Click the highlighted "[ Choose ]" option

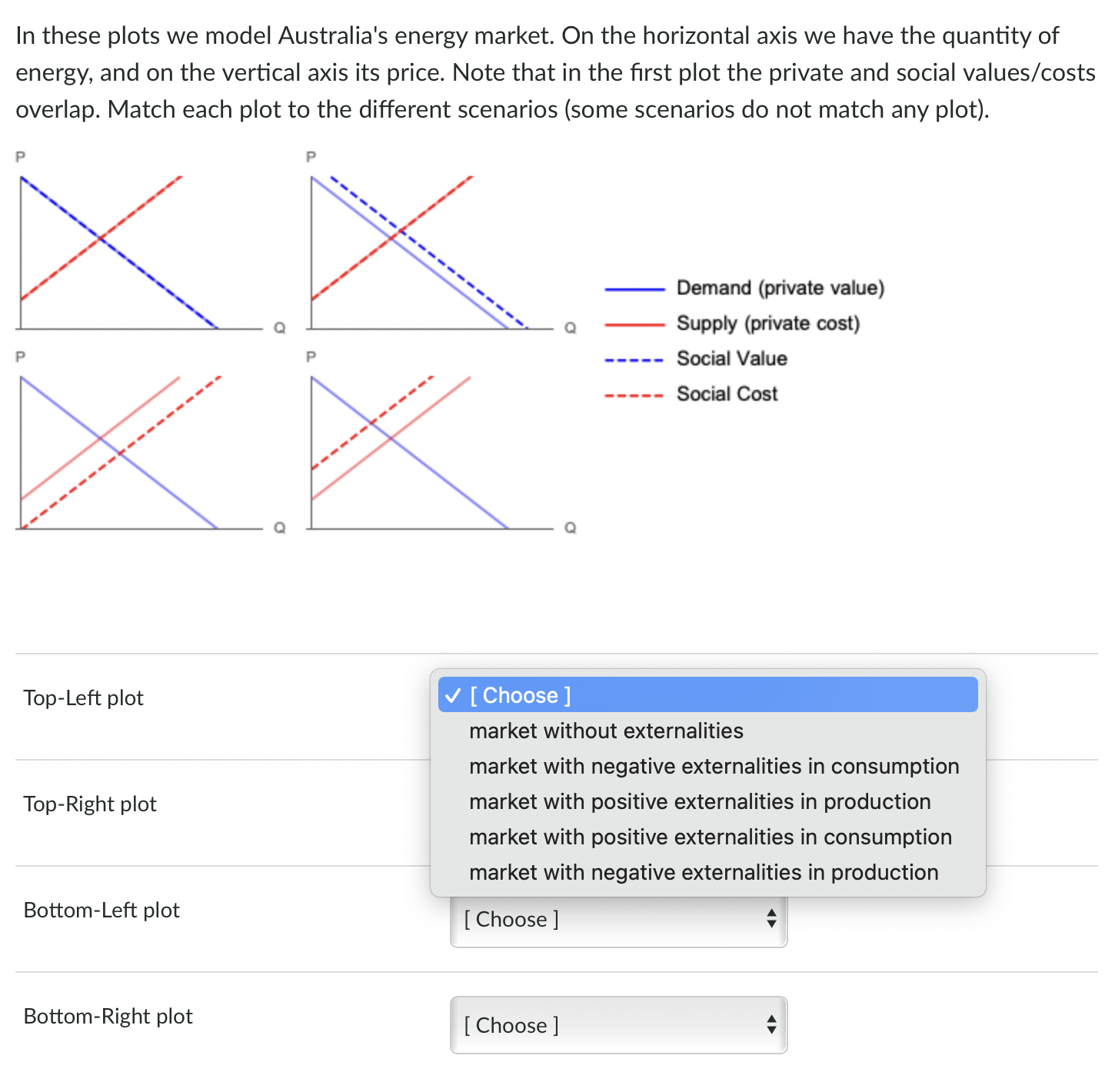point(520,695)
